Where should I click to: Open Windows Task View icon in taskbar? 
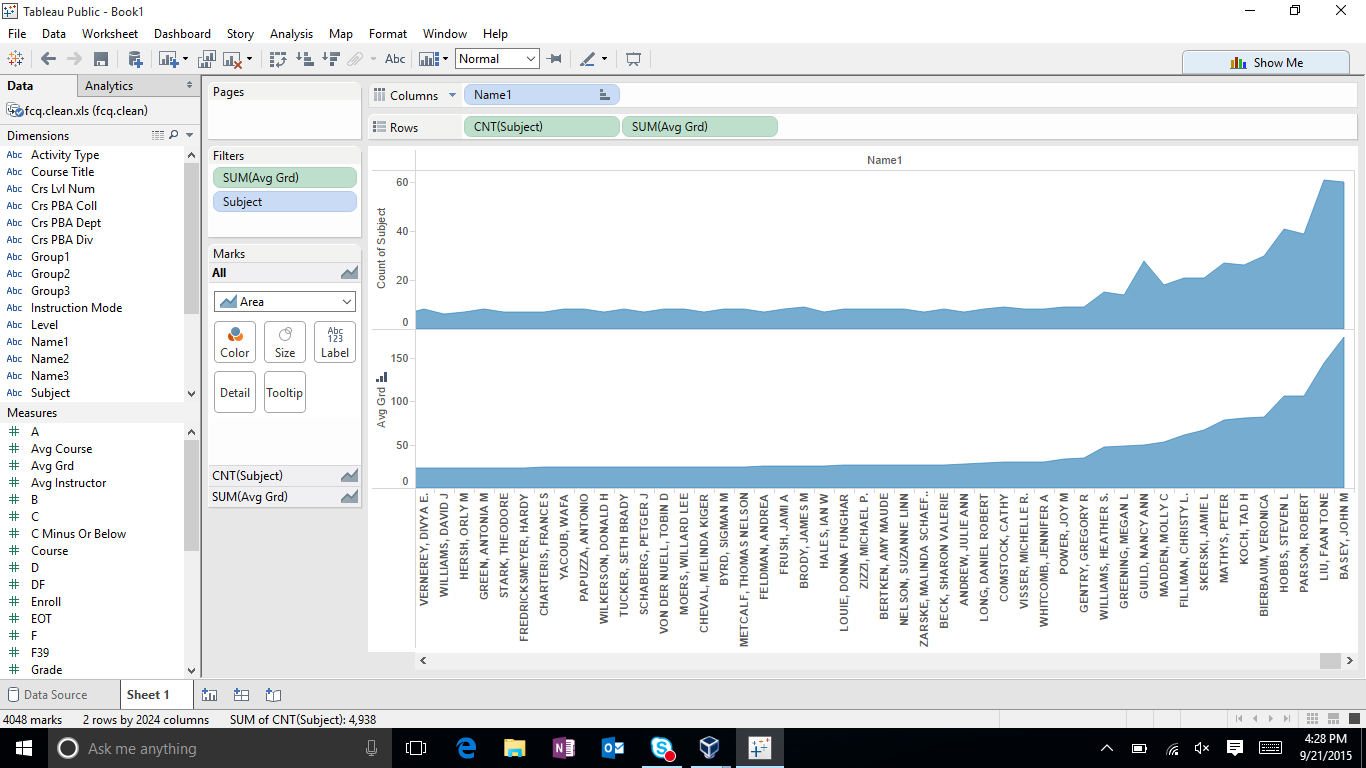pos(416,748)
